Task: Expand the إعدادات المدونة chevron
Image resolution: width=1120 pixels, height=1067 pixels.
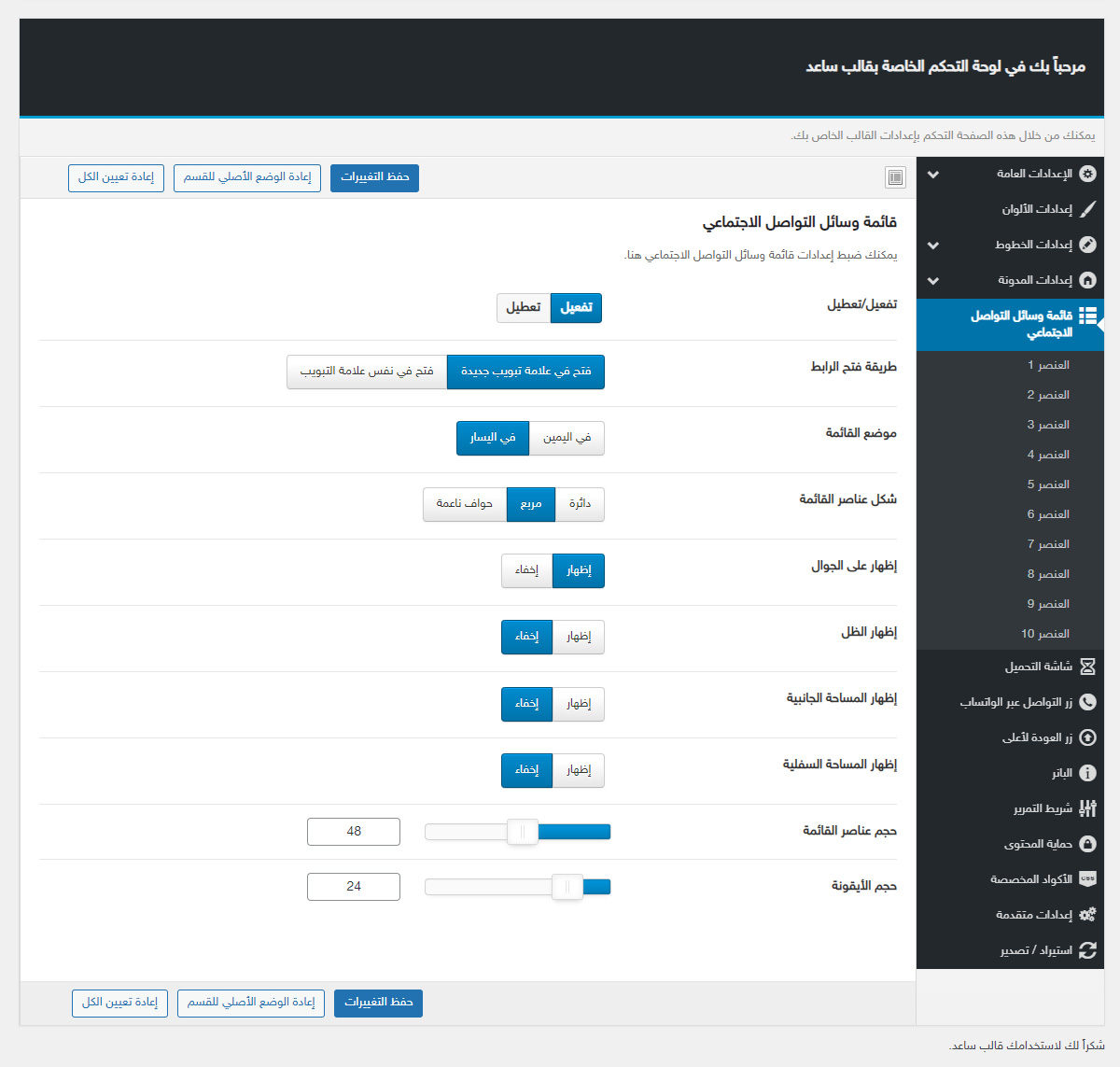Action: 933,281
